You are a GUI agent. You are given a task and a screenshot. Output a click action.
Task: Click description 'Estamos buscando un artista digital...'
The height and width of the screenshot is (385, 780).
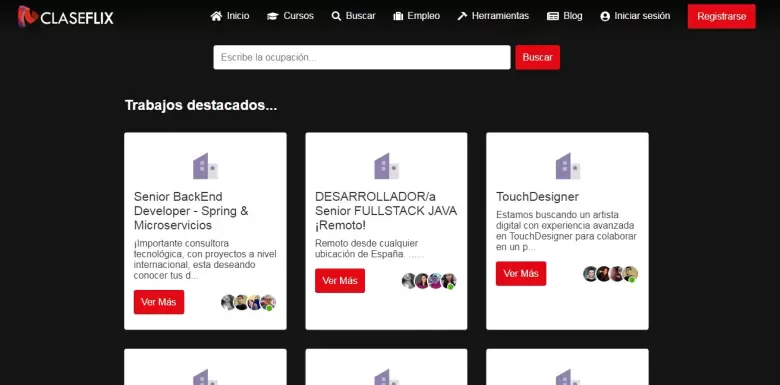566,231
